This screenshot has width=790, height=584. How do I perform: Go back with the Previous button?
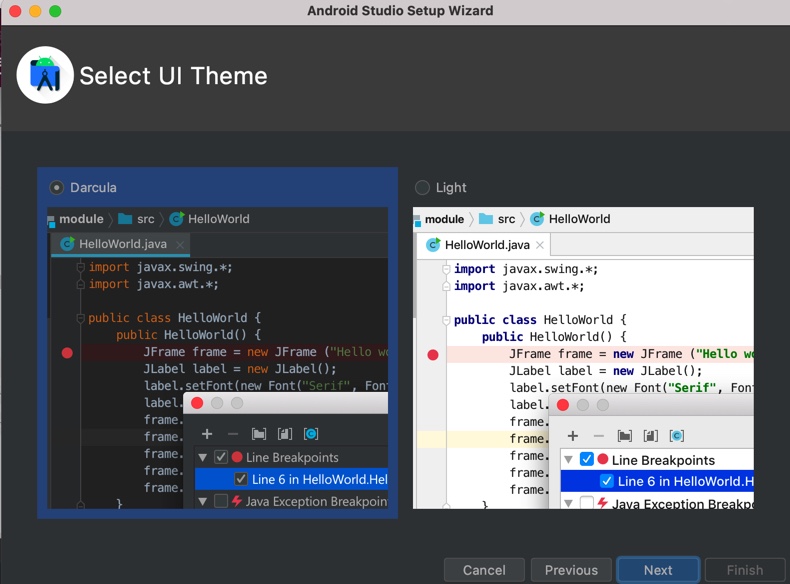571,570
